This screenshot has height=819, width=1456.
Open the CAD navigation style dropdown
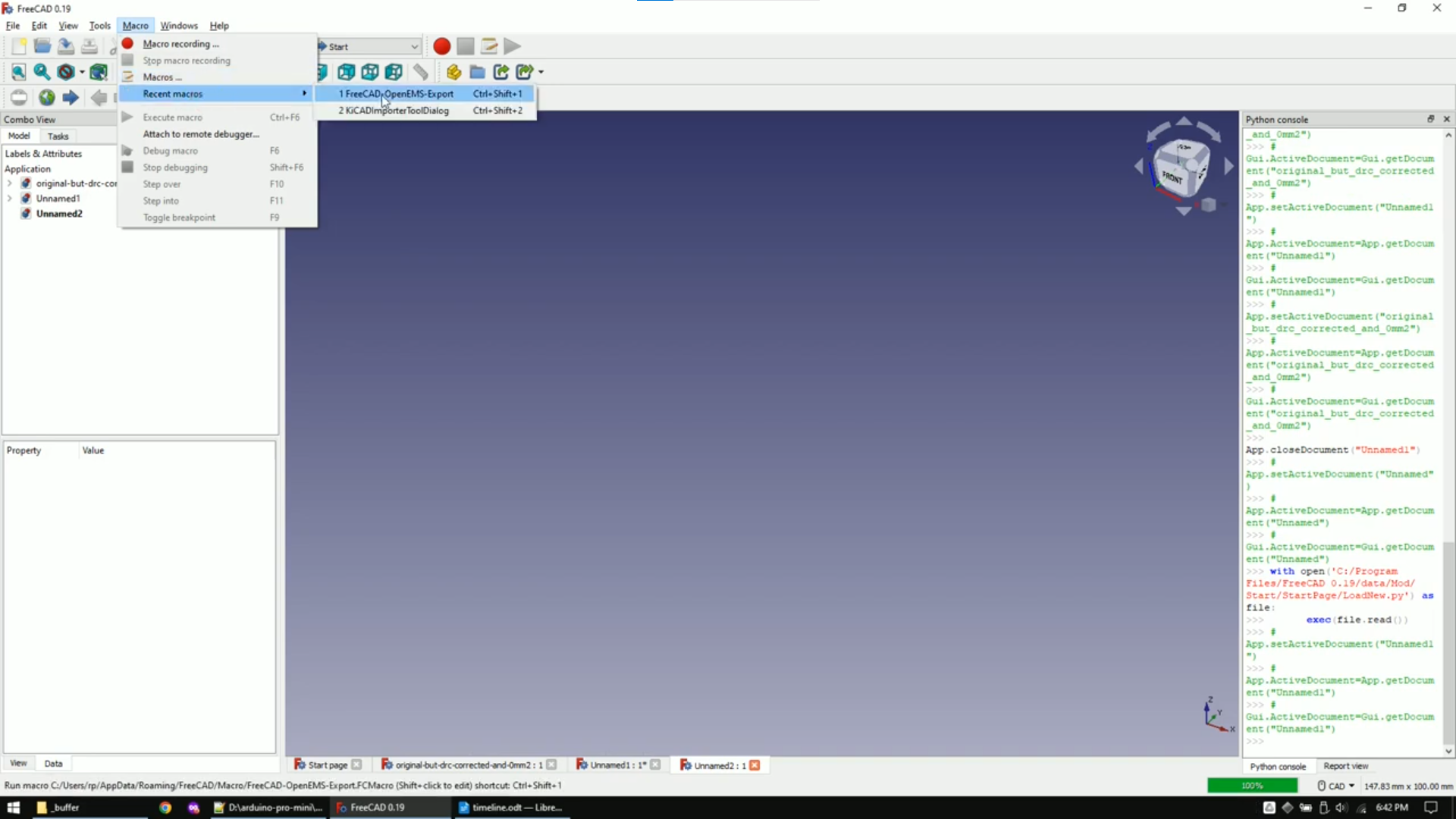1336,786
